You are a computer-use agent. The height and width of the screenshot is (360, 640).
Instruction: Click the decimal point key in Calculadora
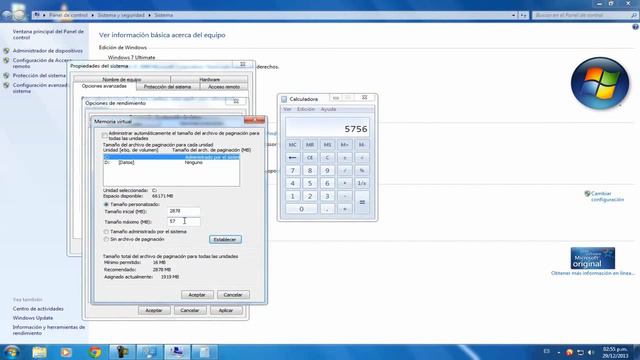coord(327,209)
